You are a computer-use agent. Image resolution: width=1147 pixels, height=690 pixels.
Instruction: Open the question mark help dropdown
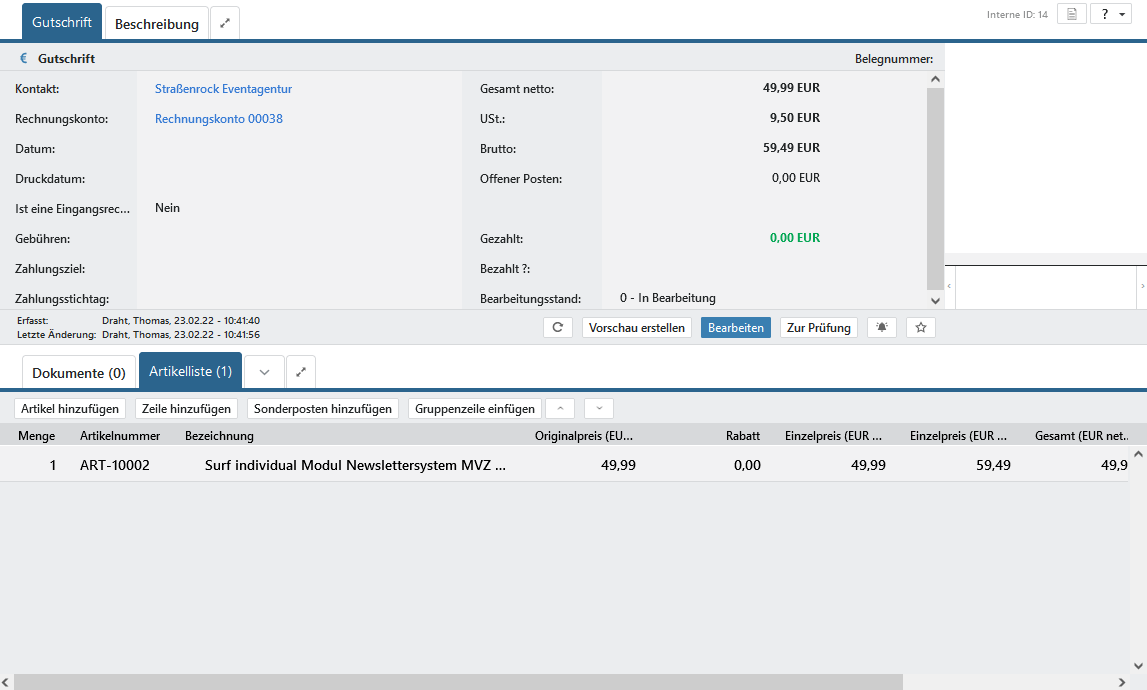pos(1110,14)
